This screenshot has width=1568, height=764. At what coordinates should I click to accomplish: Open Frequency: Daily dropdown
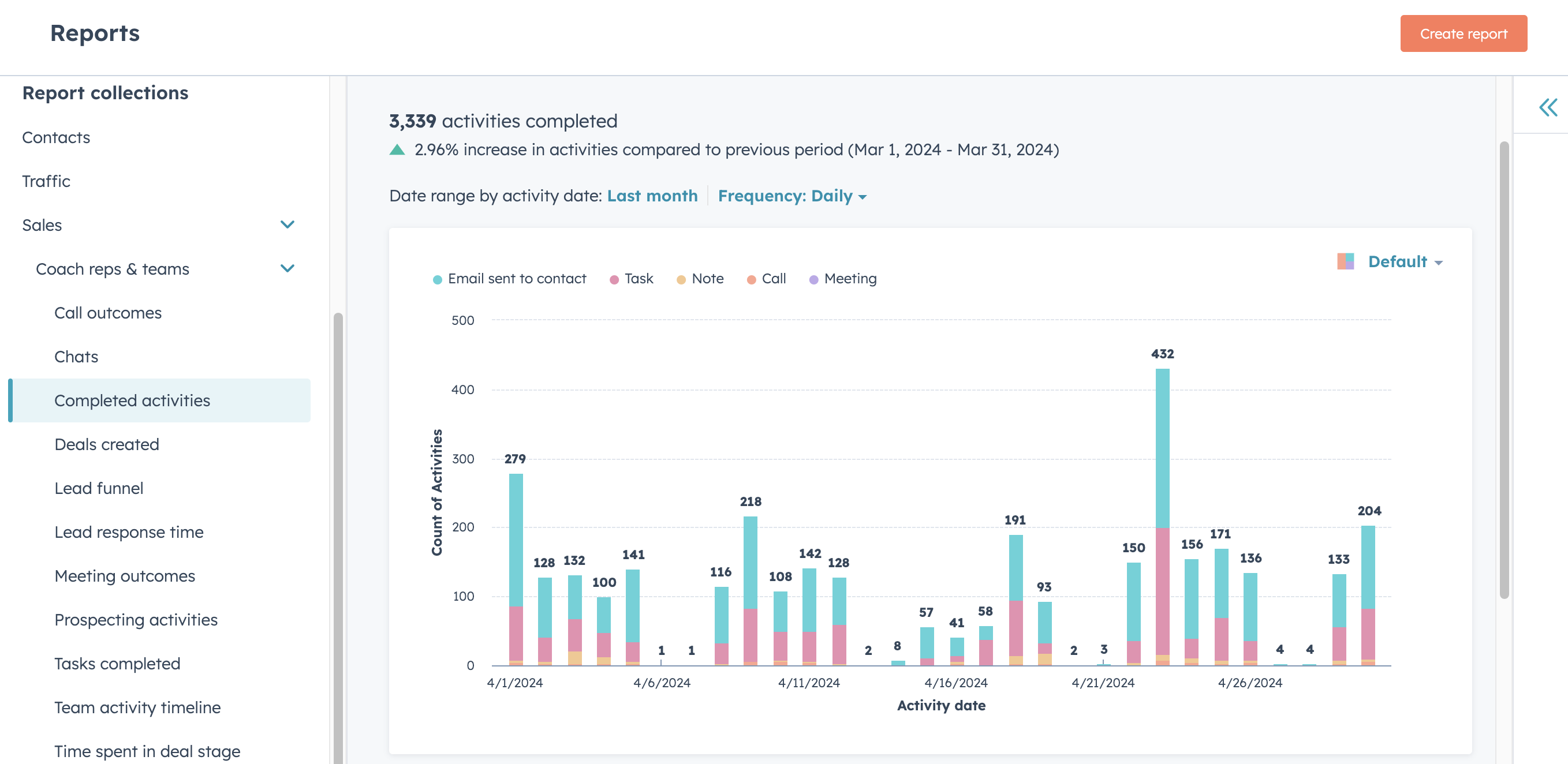[x=792, y=196]
